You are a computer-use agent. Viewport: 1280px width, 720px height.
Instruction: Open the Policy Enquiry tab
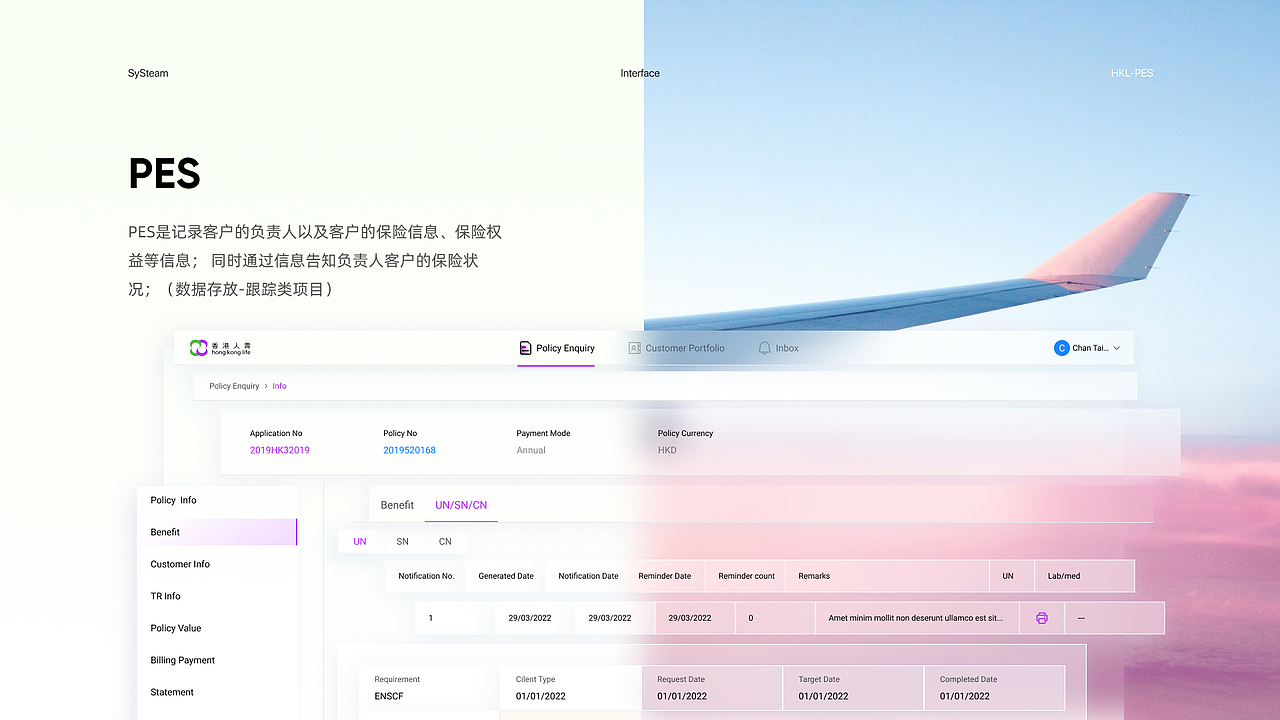click(x=556, y=348)
